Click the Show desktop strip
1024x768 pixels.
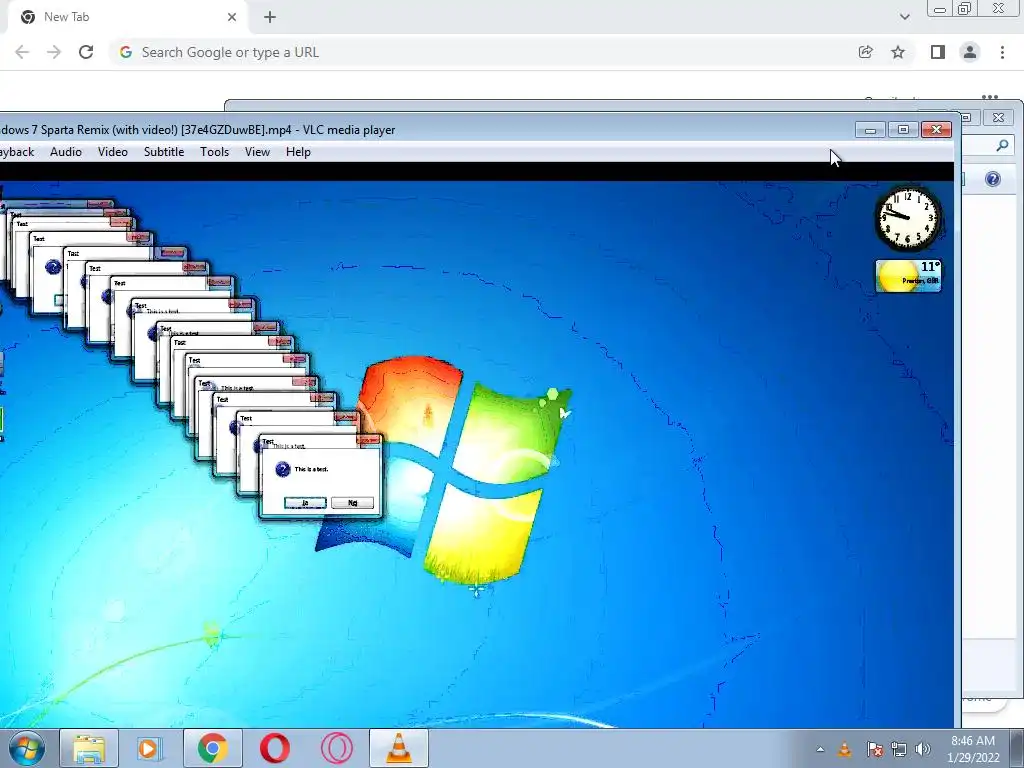tap(1017, 748)
